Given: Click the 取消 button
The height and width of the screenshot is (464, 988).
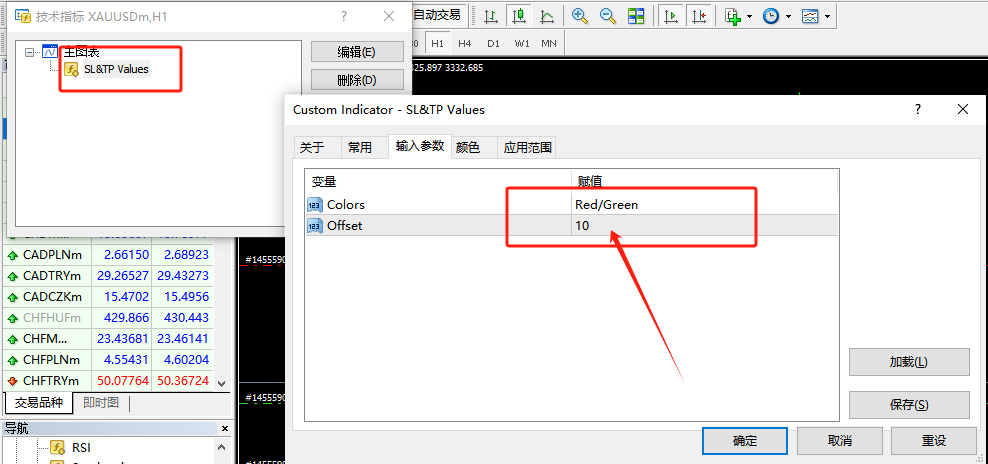Looking at the screenshot, I should point(839,441).
